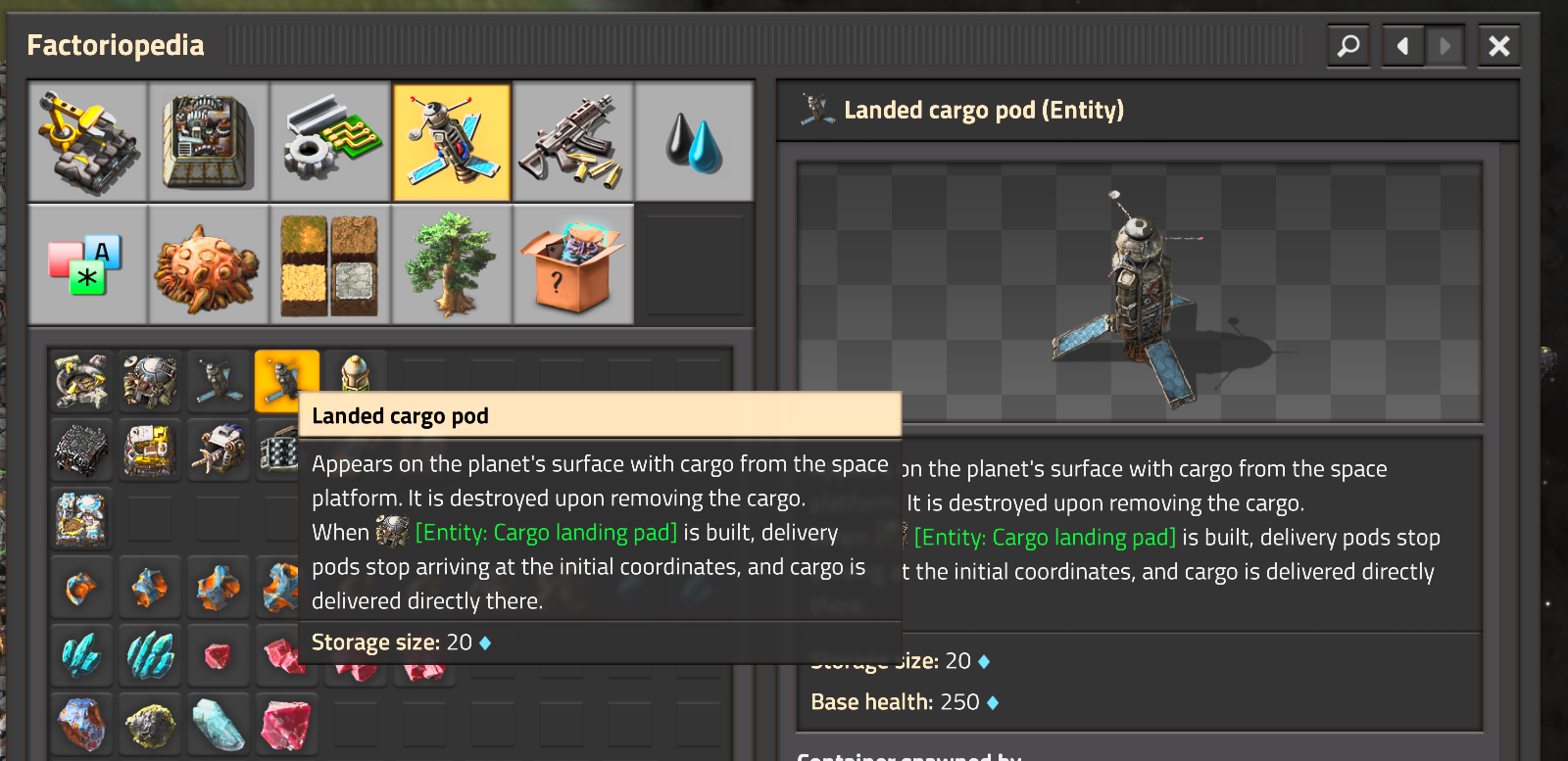Open the Logistics category tab
Image resolution: width=1568 pixels, height=761 pixels.
[88, 142]
